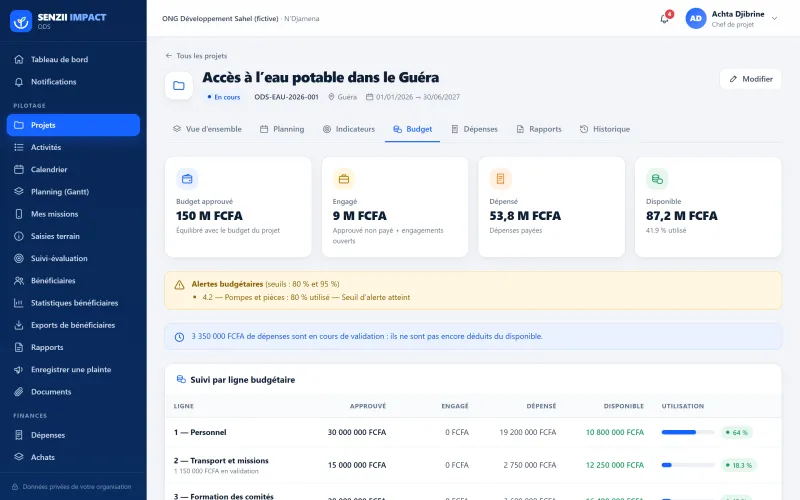The width and height of the screenshot is (800, 500).
Task: Click the 1 — Personnel budget line
Action: pyautogui.click(x=200, y=432)
